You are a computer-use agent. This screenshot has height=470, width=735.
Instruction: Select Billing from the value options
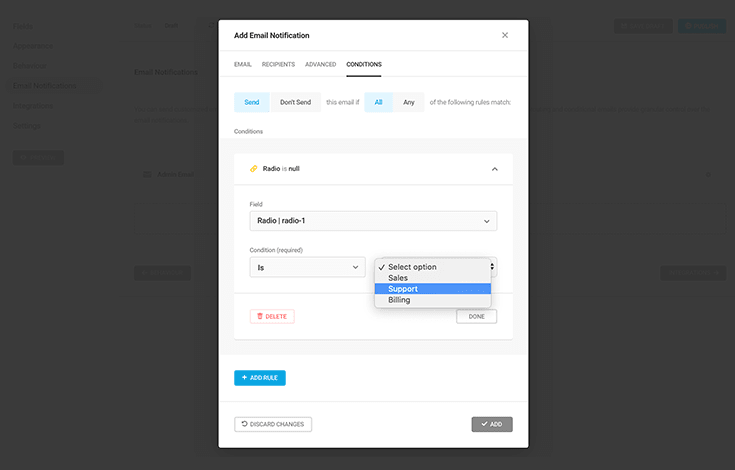click(399, 300)
